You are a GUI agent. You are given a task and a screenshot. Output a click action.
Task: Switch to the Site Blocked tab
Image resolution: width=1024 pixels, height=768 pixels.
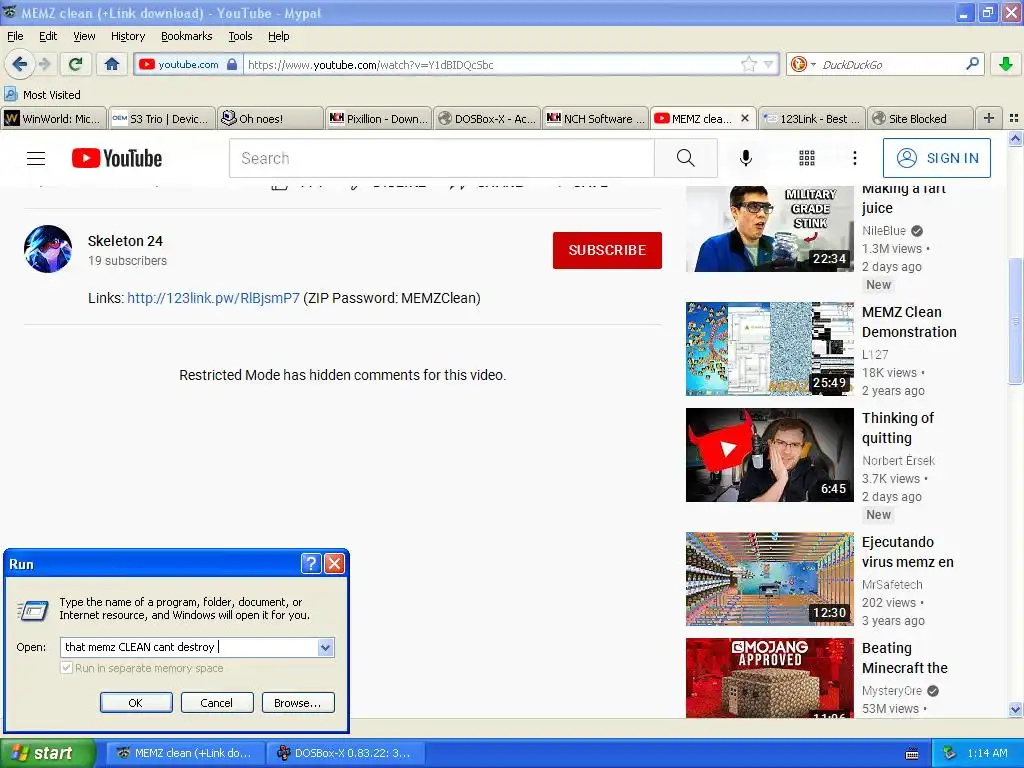(x=920, y=118)
